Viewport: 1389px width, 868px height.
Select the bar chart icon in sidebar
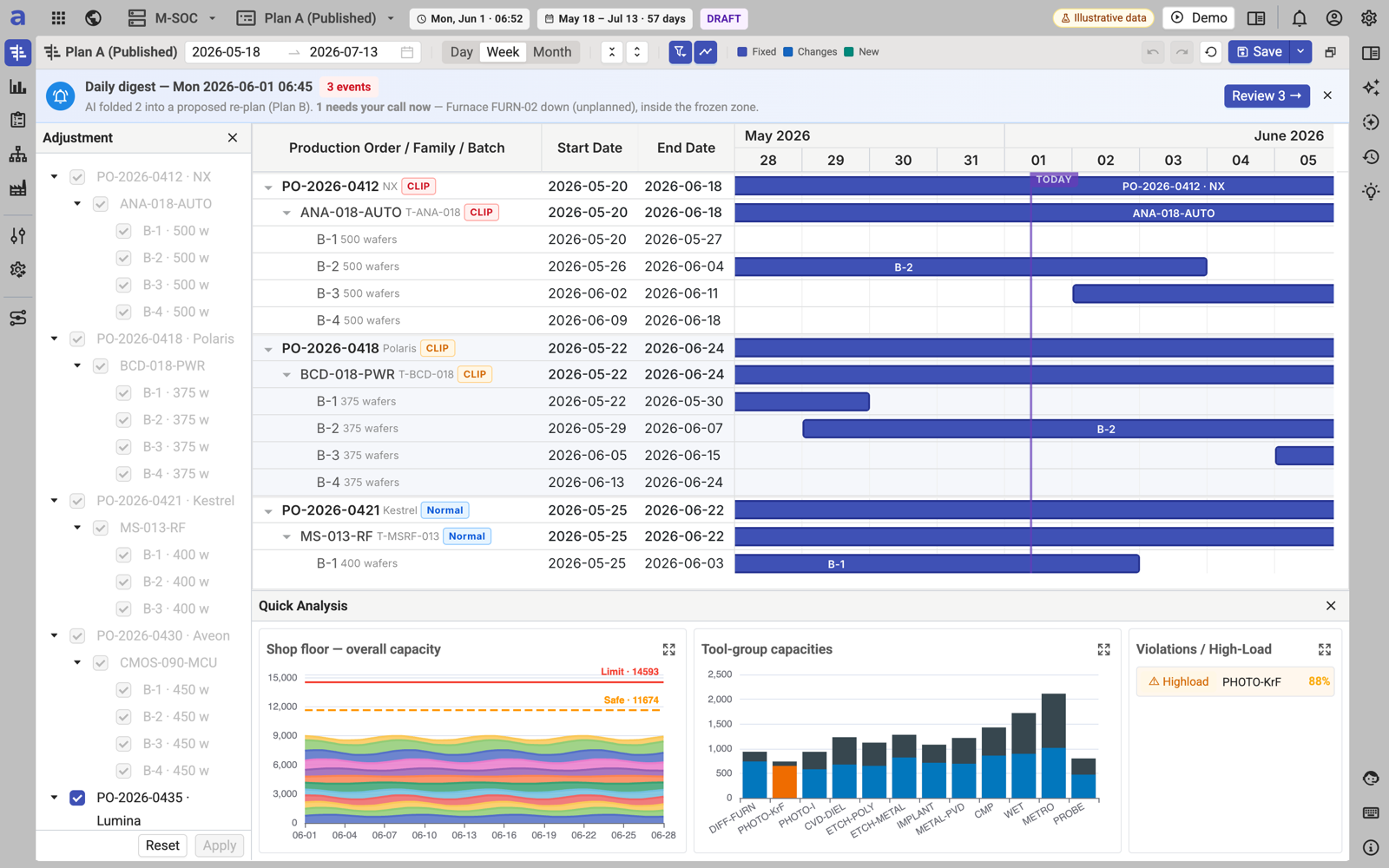click(17, 87)
